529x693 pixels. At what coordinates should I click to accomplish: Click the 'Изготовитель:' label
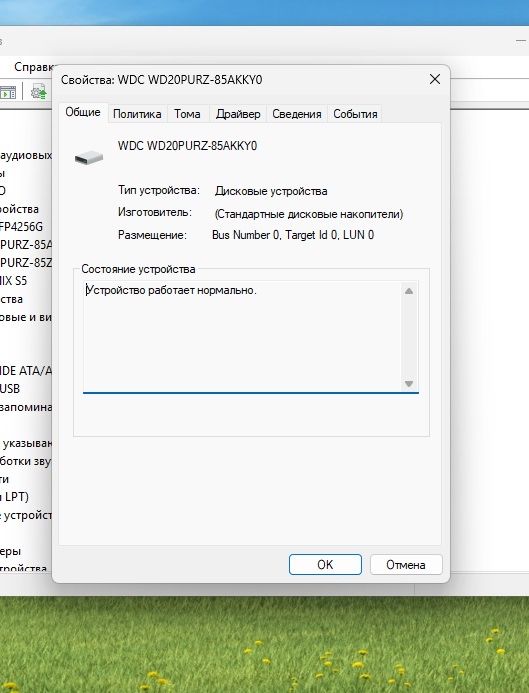[x=155, y=212]
